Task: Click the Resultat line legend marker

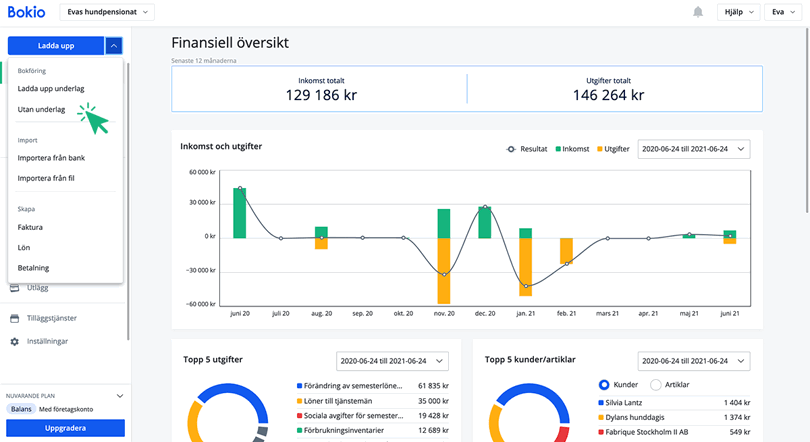Action: pos(511,149)
